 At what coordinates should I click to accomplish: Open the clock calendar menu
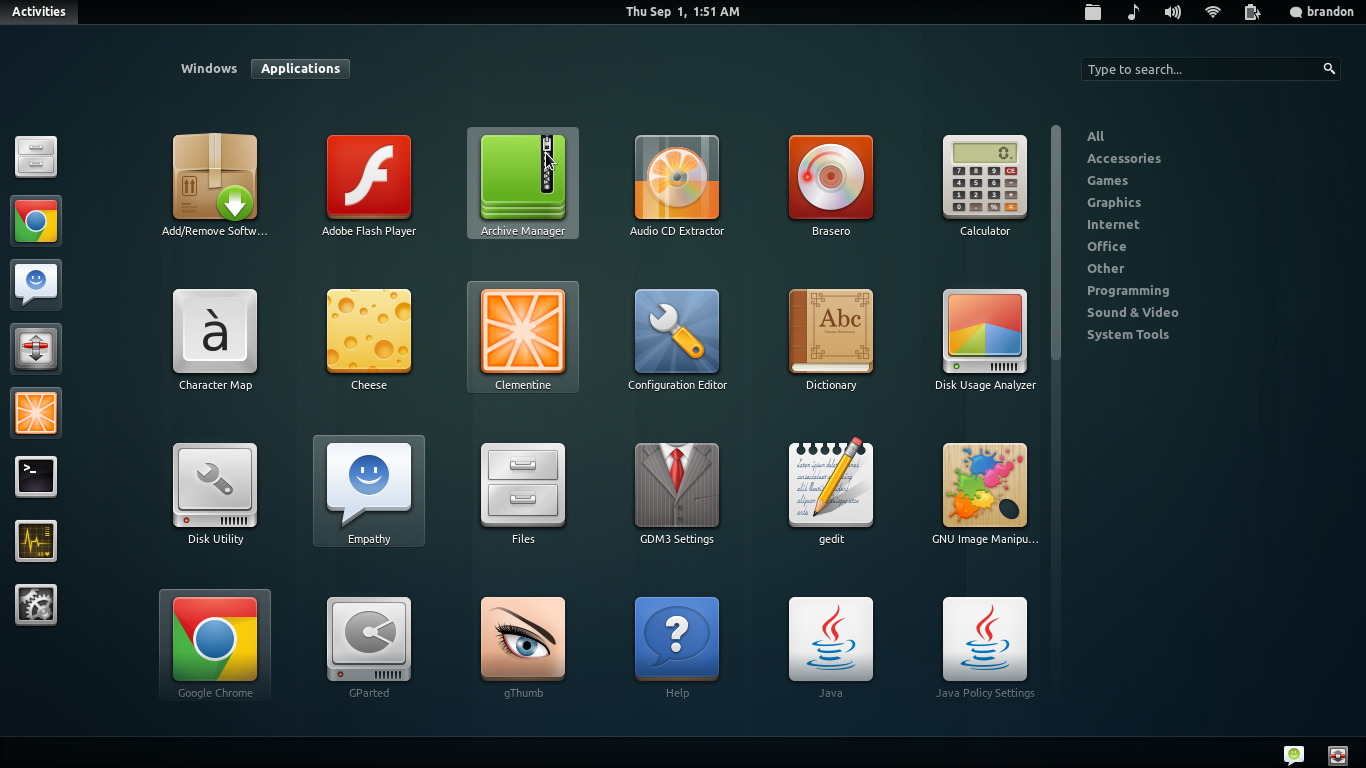(x=683, y=12)
